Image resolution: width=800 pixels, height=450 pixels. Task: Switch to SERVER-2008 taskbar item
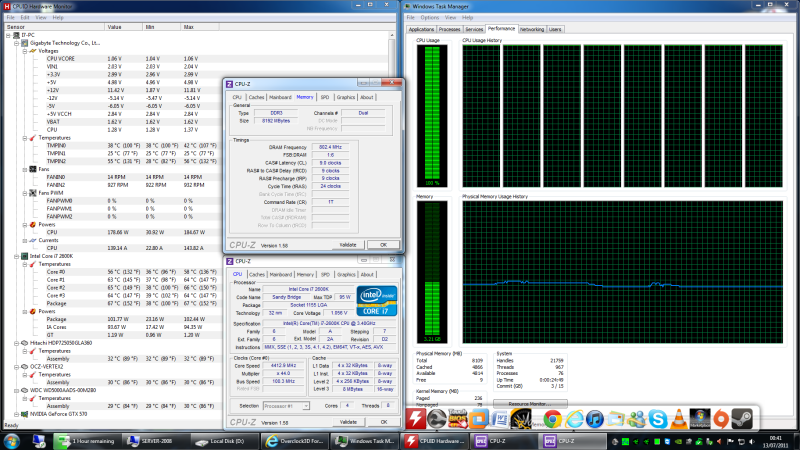tap(156, 441)
